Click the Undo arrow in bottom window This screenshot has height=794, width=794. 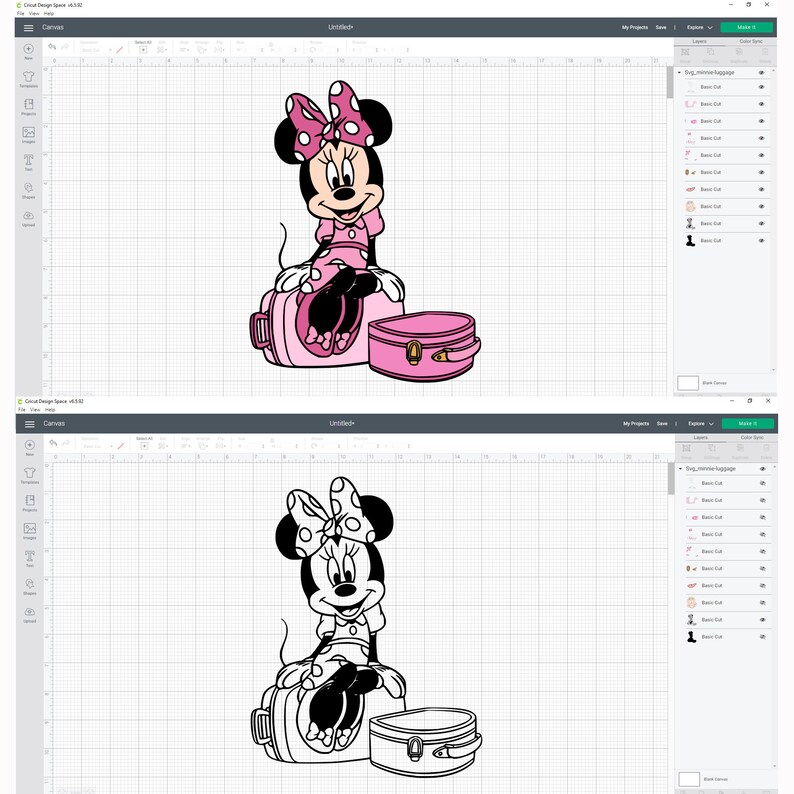[53, 443]
